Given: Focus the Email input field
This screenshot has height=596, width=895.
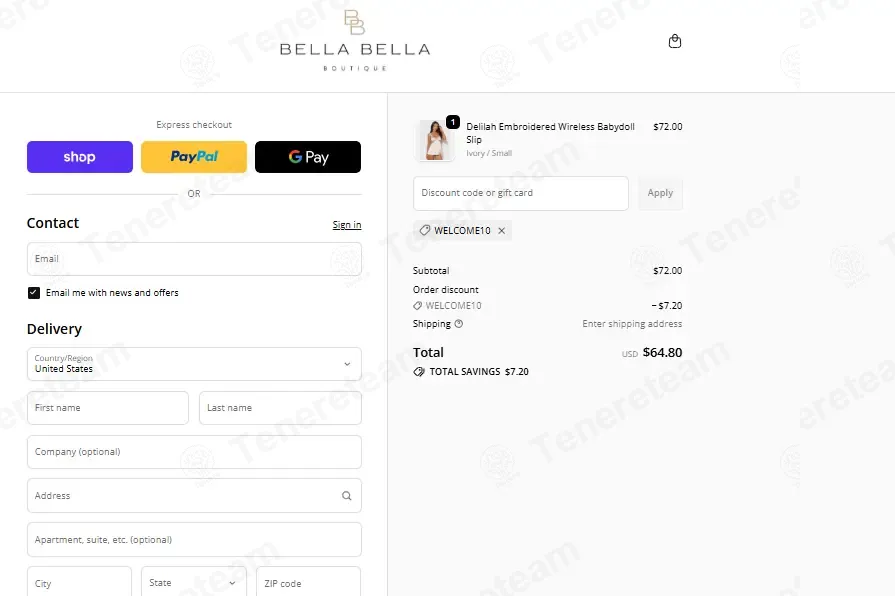Looking at the screenshot, I should click(194, 259).
